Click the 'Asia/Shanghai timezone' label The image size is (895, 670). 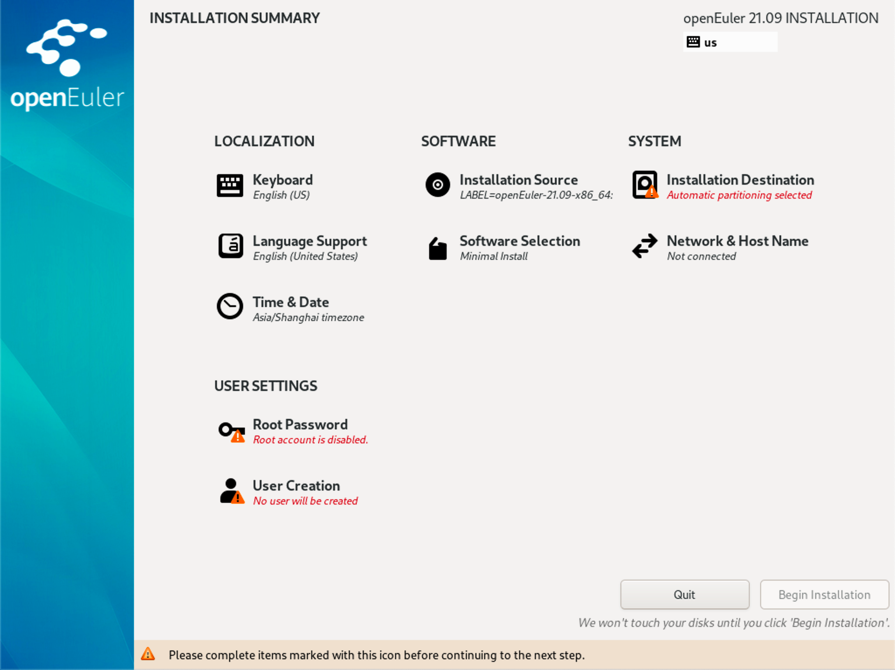[x=308, y=318]
